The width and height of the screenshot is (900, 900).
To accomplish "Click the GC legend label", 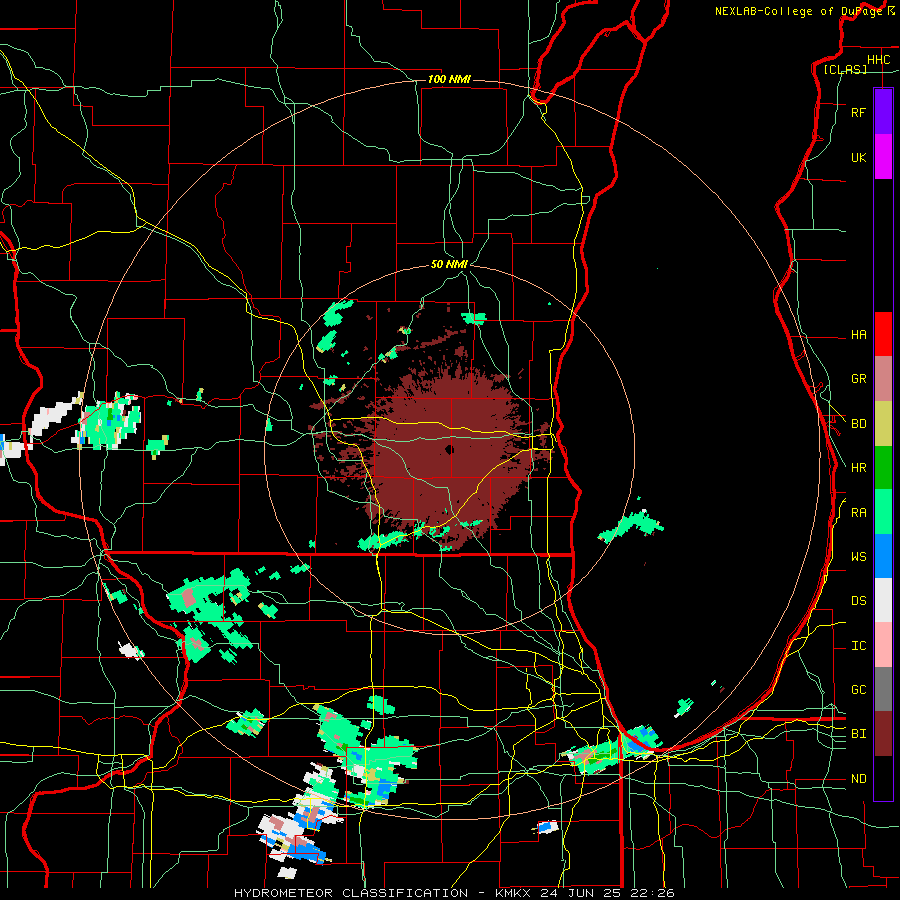I will tap(858, 690).
